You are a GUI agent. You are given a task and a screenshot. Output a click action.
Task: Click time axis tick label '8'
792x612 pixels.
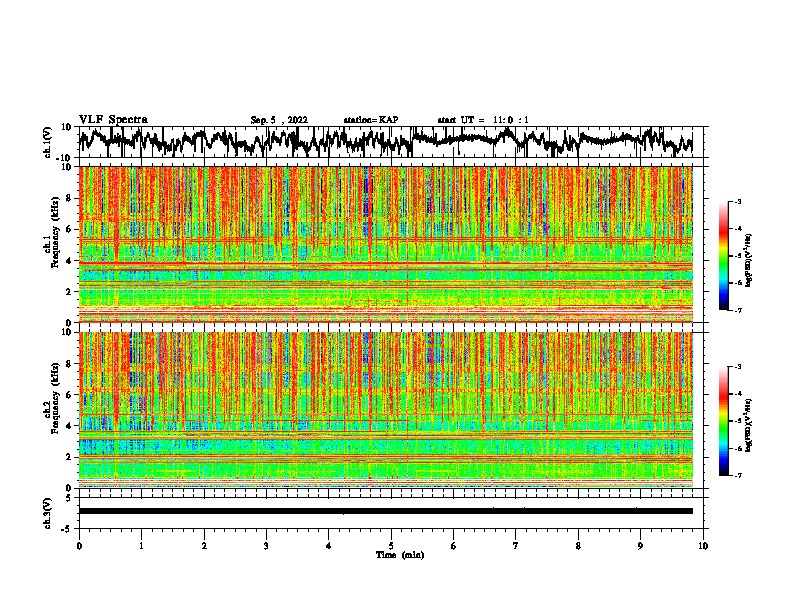tap(578, 546)
